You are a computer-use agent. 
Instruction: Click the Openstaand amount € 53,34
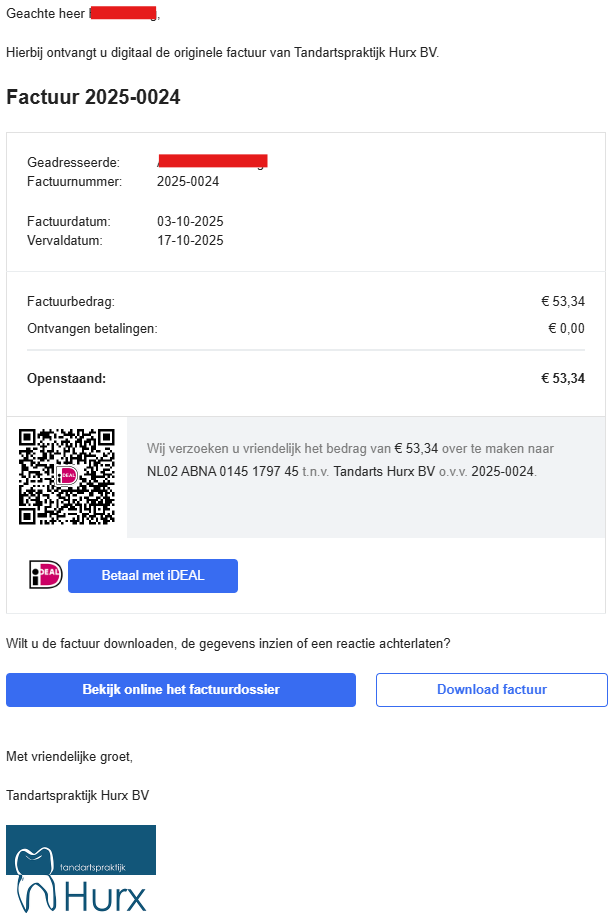pyautogui.click(x=563, y=378)
